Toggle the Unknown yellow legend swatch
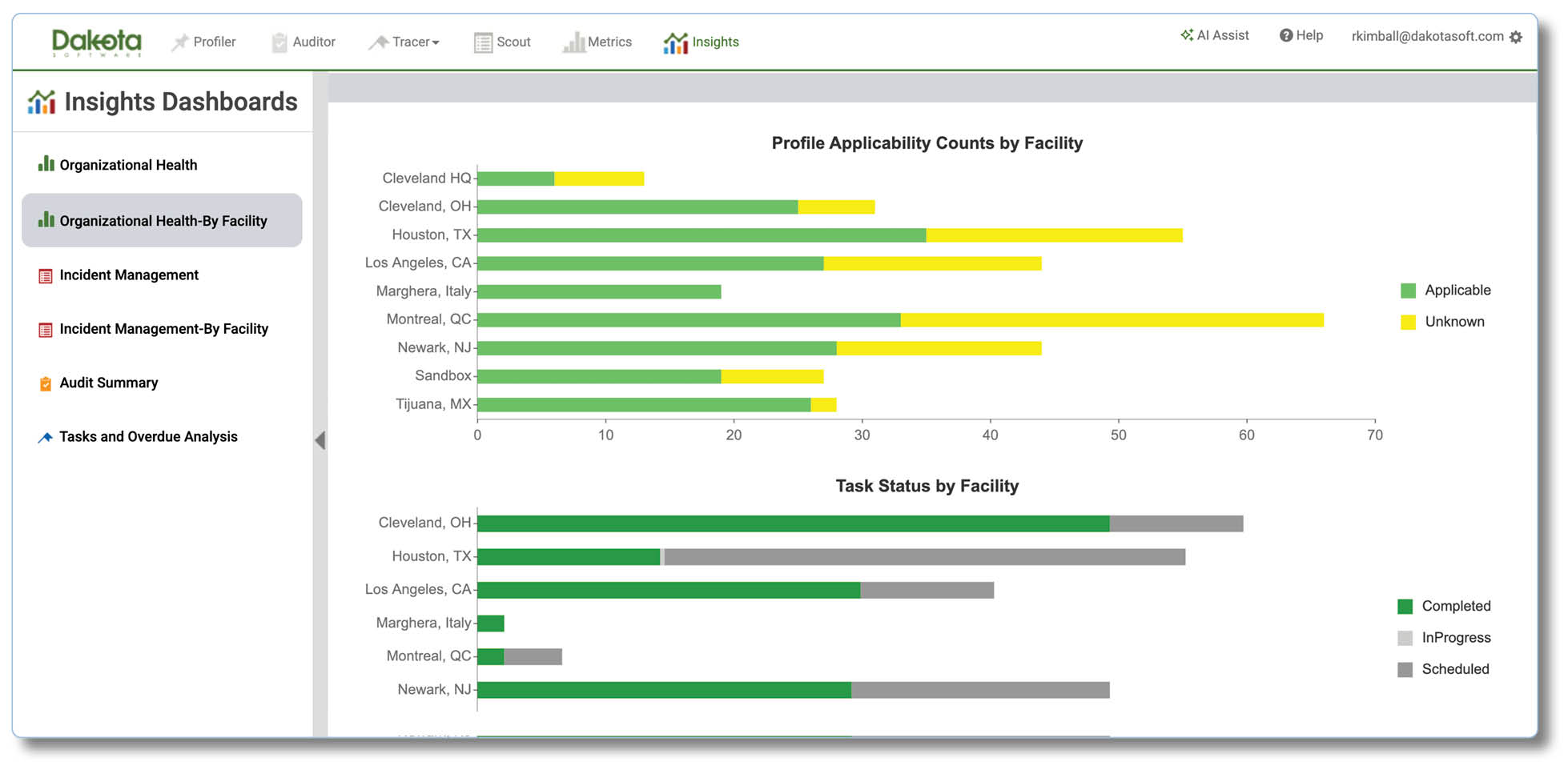The height and width of the screenshot is (778, 1568). (1408, 322)
